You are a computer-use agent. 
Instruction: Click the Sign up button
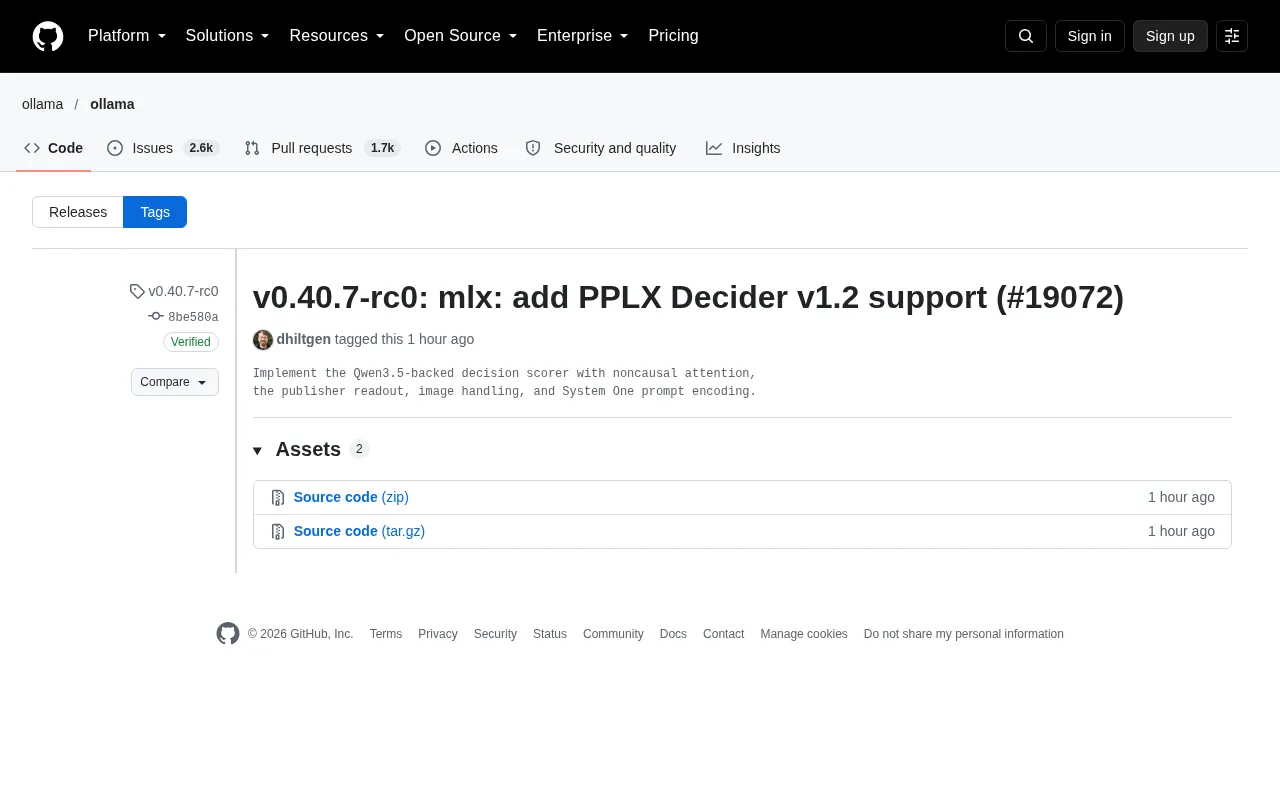point(1170,36)
